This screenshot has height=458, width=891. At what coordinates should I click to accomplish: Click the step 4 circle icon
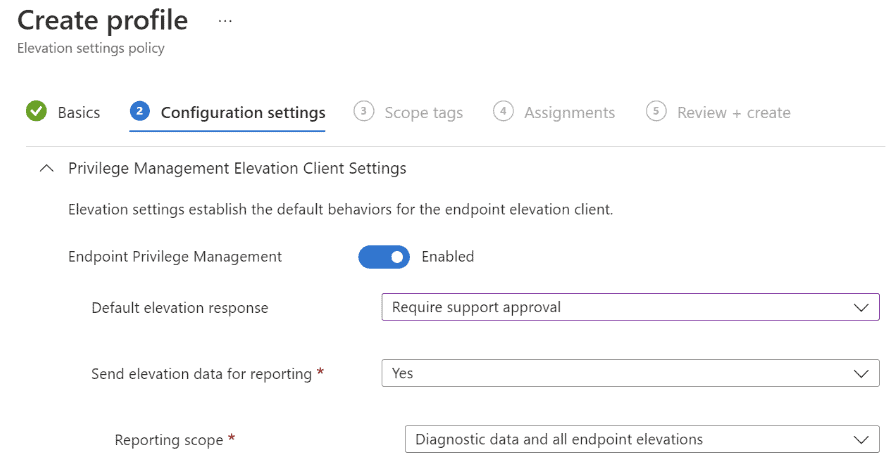pyautogui.click(x=503, y=111)
